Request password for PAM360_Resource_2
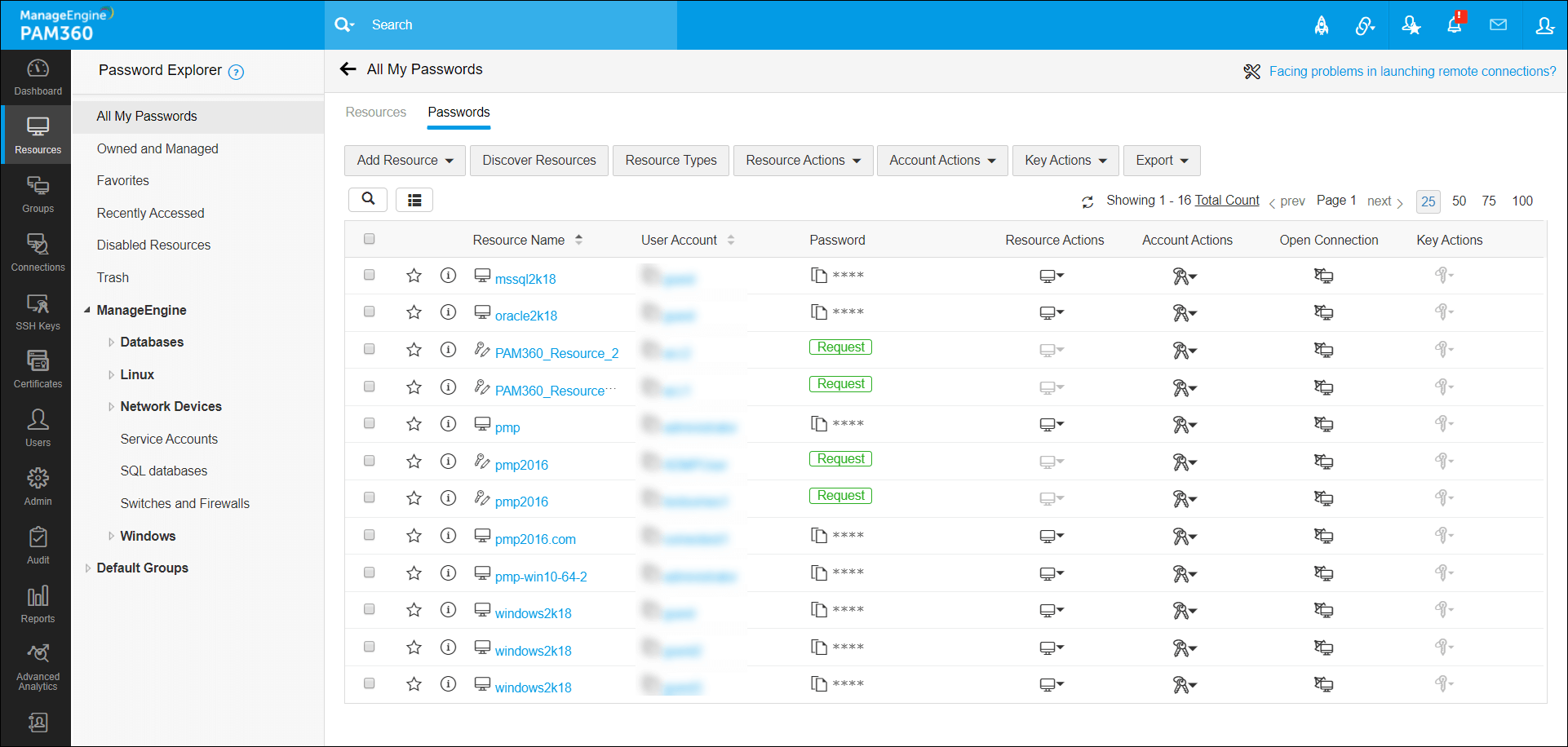Image resolution: width=1568 pixels, height=747 pixels. 840,347
